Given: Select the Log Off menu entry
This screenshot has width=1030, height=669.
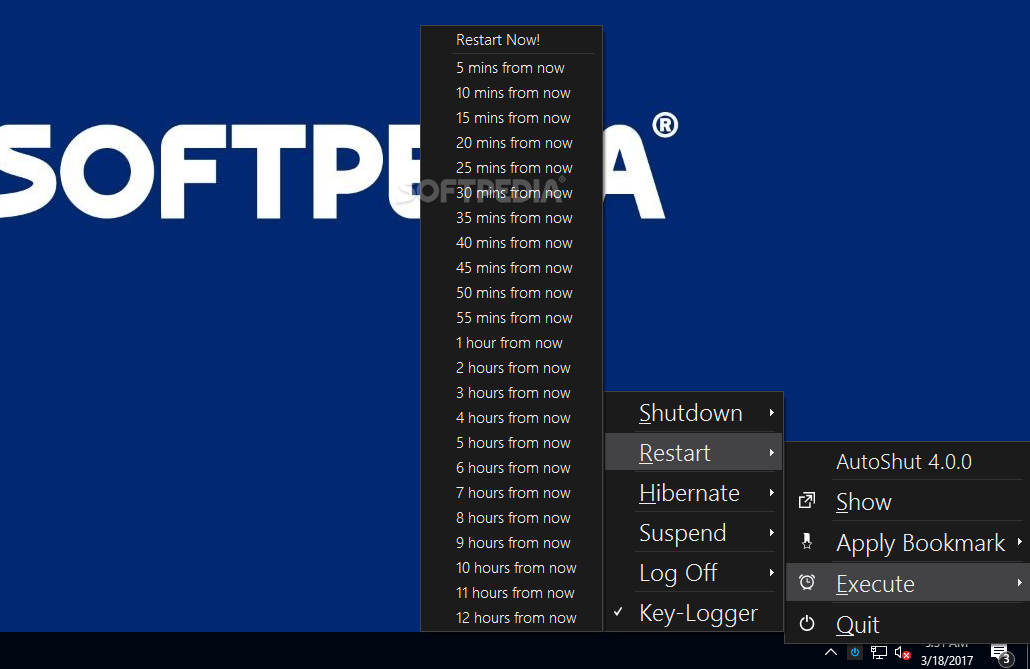Looking at the screenshot, I should pyautogui.click(x=694, y=573).
